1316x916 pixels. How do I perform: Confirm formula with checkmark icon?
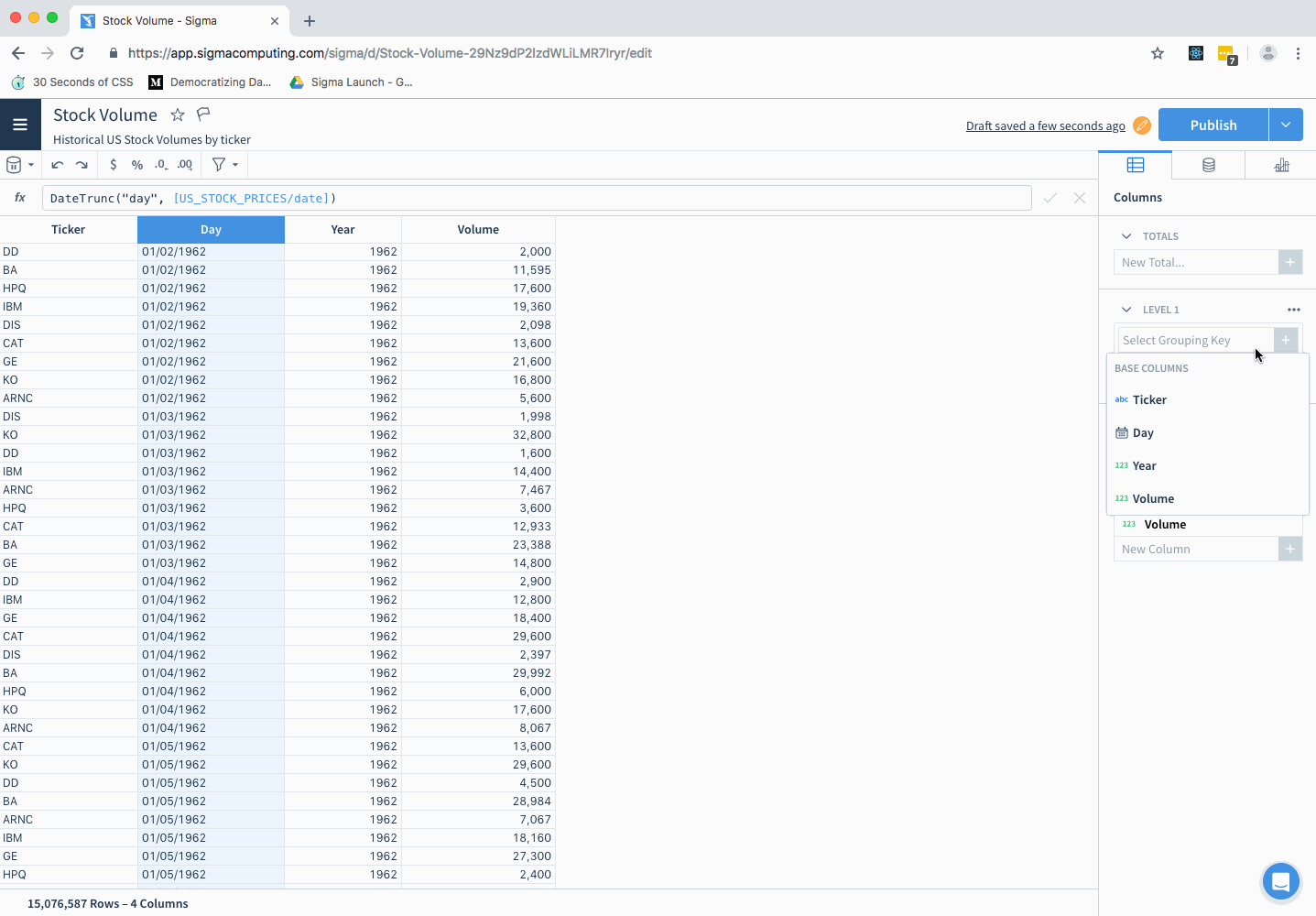1050,198
